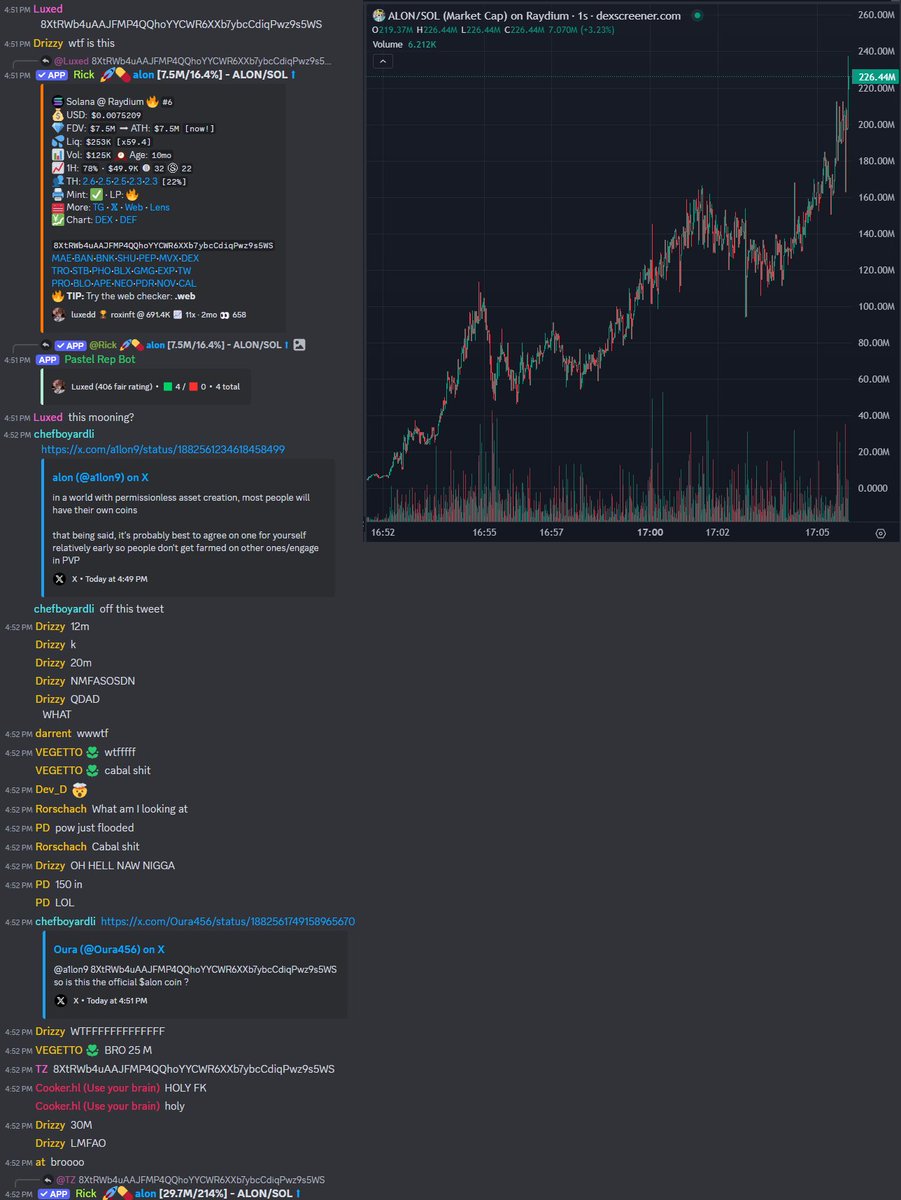The image size is (901, 1200).
Task: Click the TG link in Rick's embed
Action: [99, 207]
